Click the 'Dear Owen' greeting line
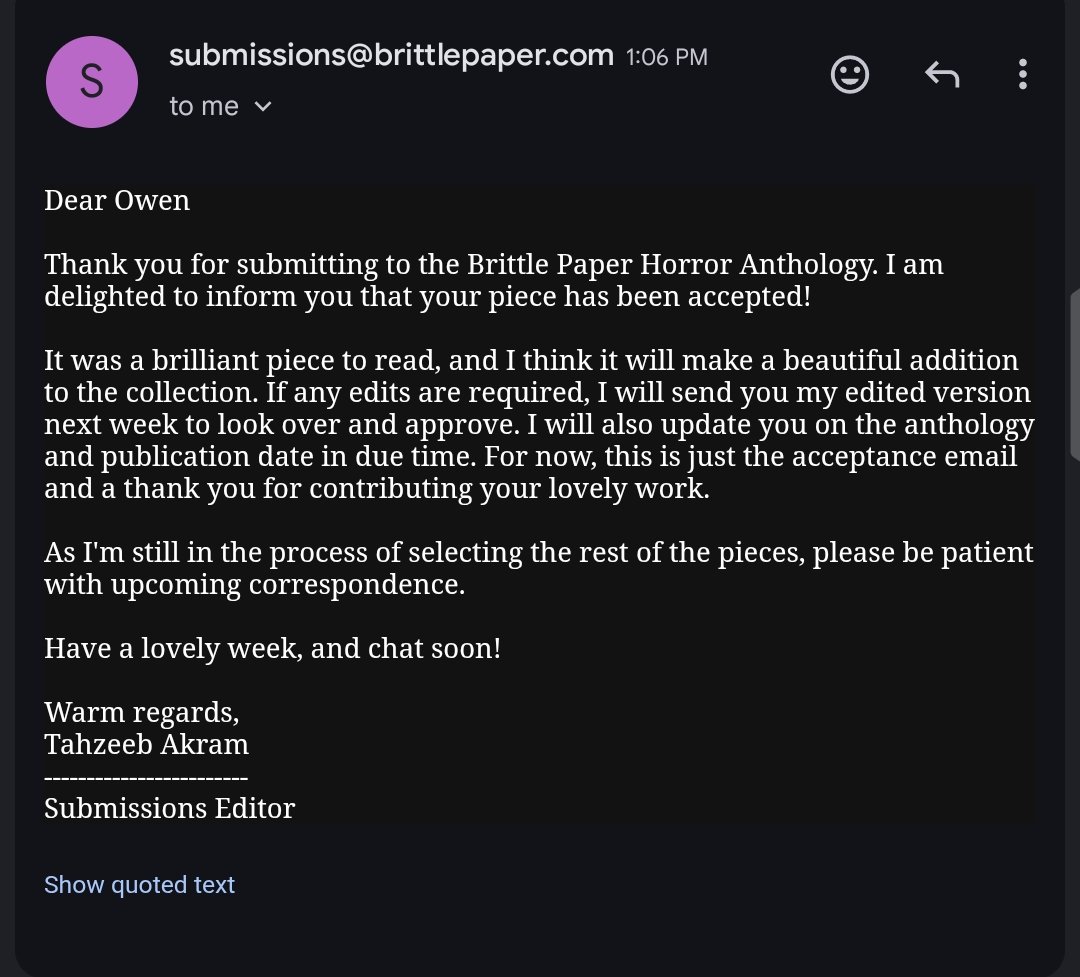This screenshot has height=977, width=1080. 117,200
